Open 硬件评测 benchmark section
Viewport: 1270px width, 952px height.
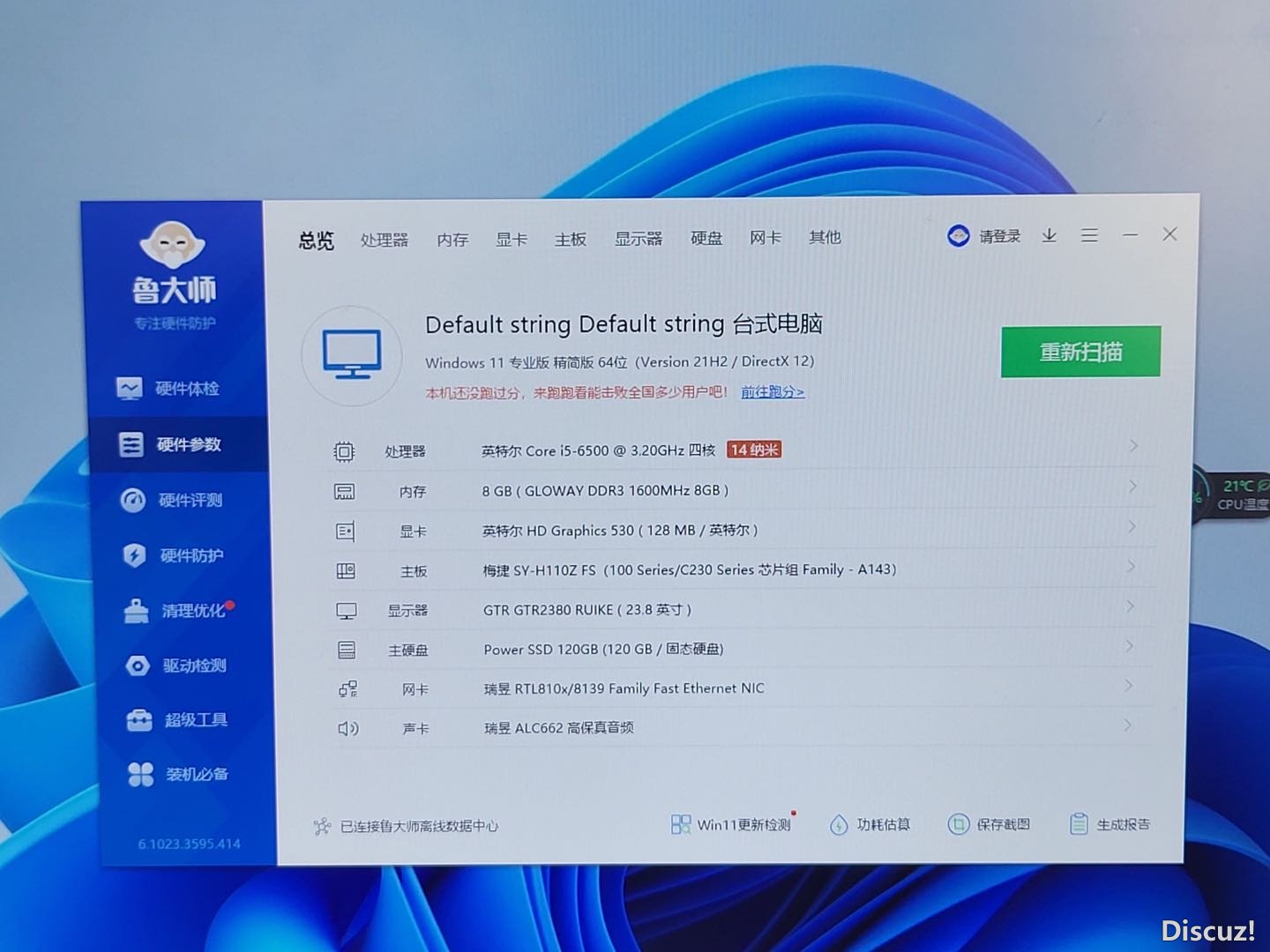pyautogui.click(x=173, y=500)
